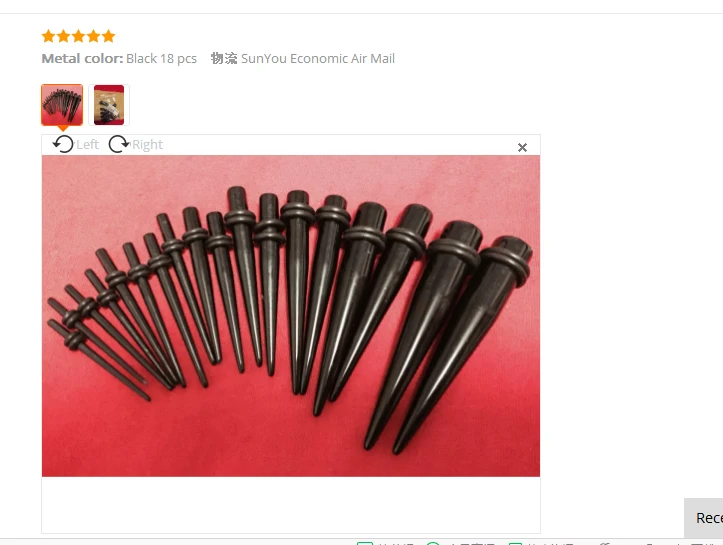Screen dimensions: 723x545
Task: Click the fourth orange rating star
Action: click(94, 36)
